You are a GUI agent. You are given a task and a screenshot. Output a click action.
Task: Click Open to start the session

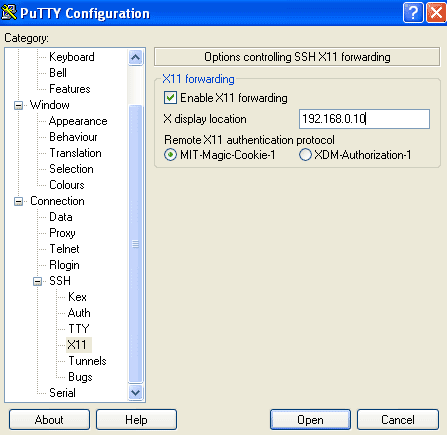click(x=310, y=420)
